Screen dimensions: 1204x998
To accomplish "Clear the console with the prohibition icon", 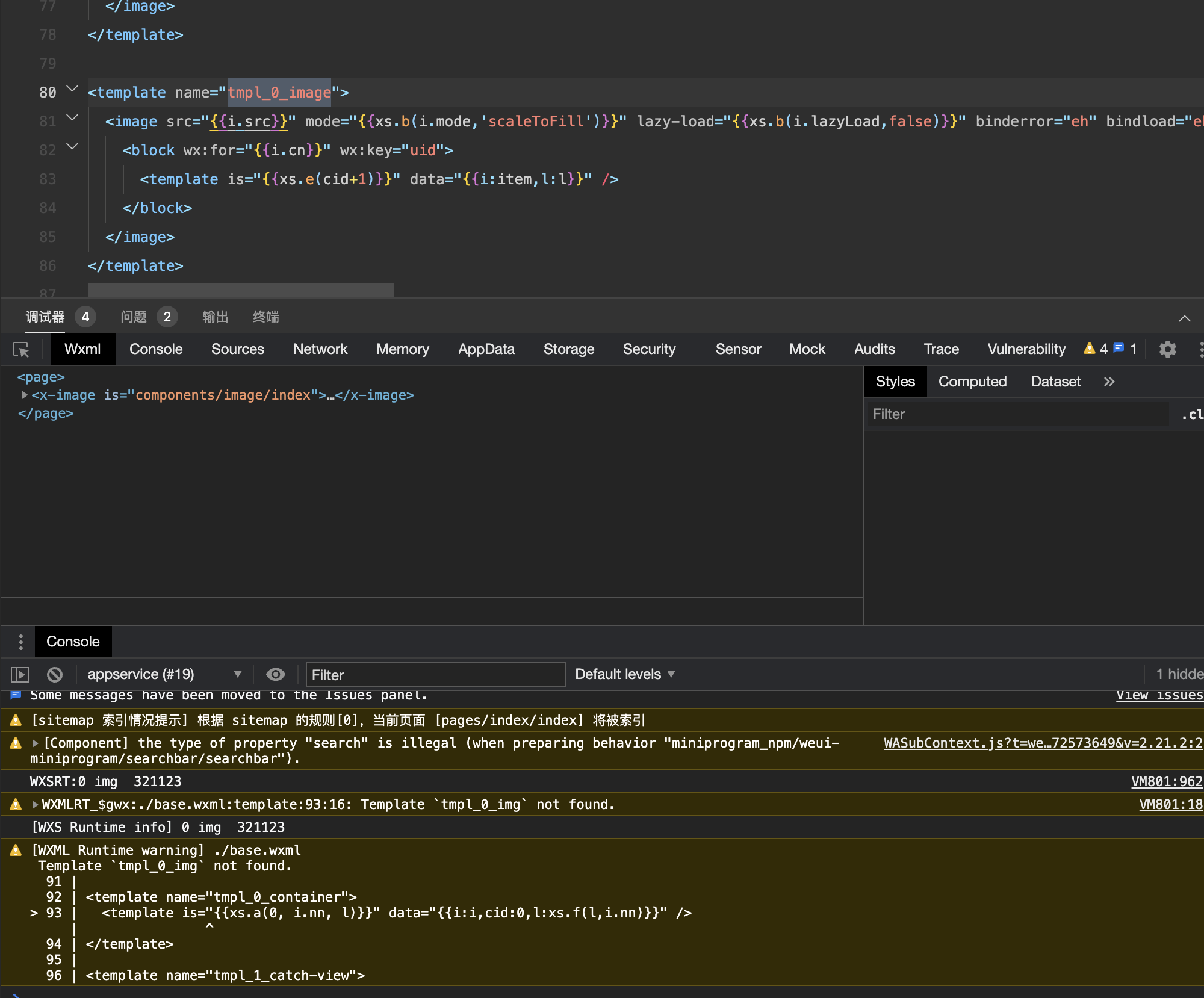I will [54, 674].
